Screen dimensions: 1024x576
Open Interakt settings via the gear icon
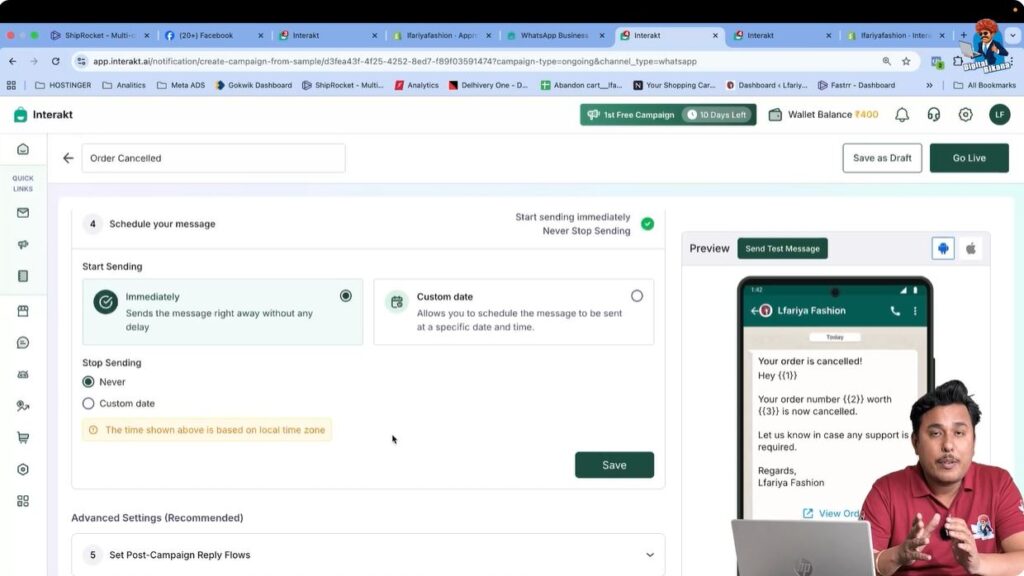965,114
